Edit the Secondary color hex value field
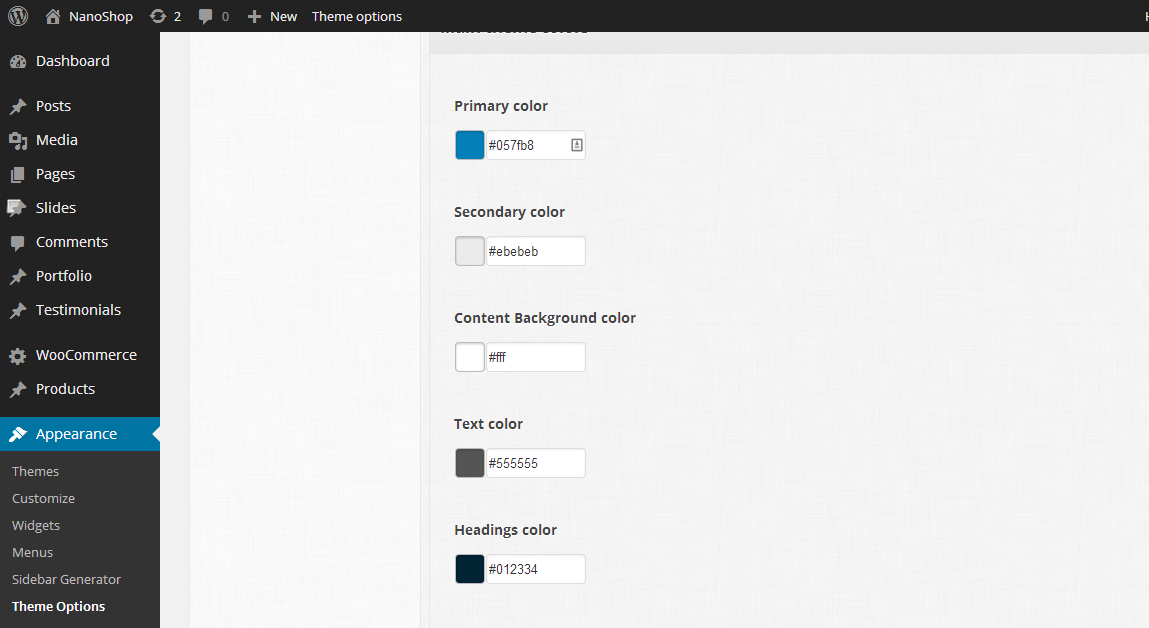 tap(534, 251)
